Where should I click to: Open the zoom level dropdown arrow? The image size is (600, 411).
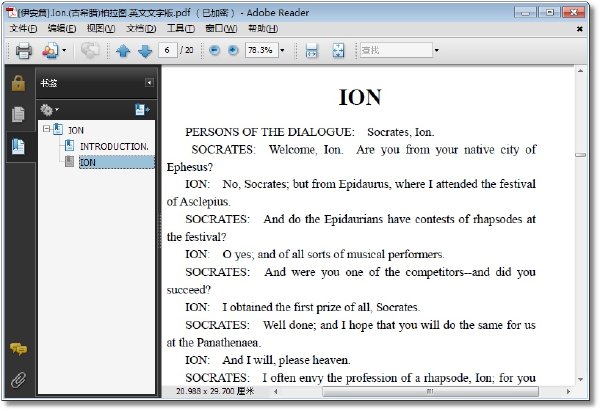pos(282,50)
